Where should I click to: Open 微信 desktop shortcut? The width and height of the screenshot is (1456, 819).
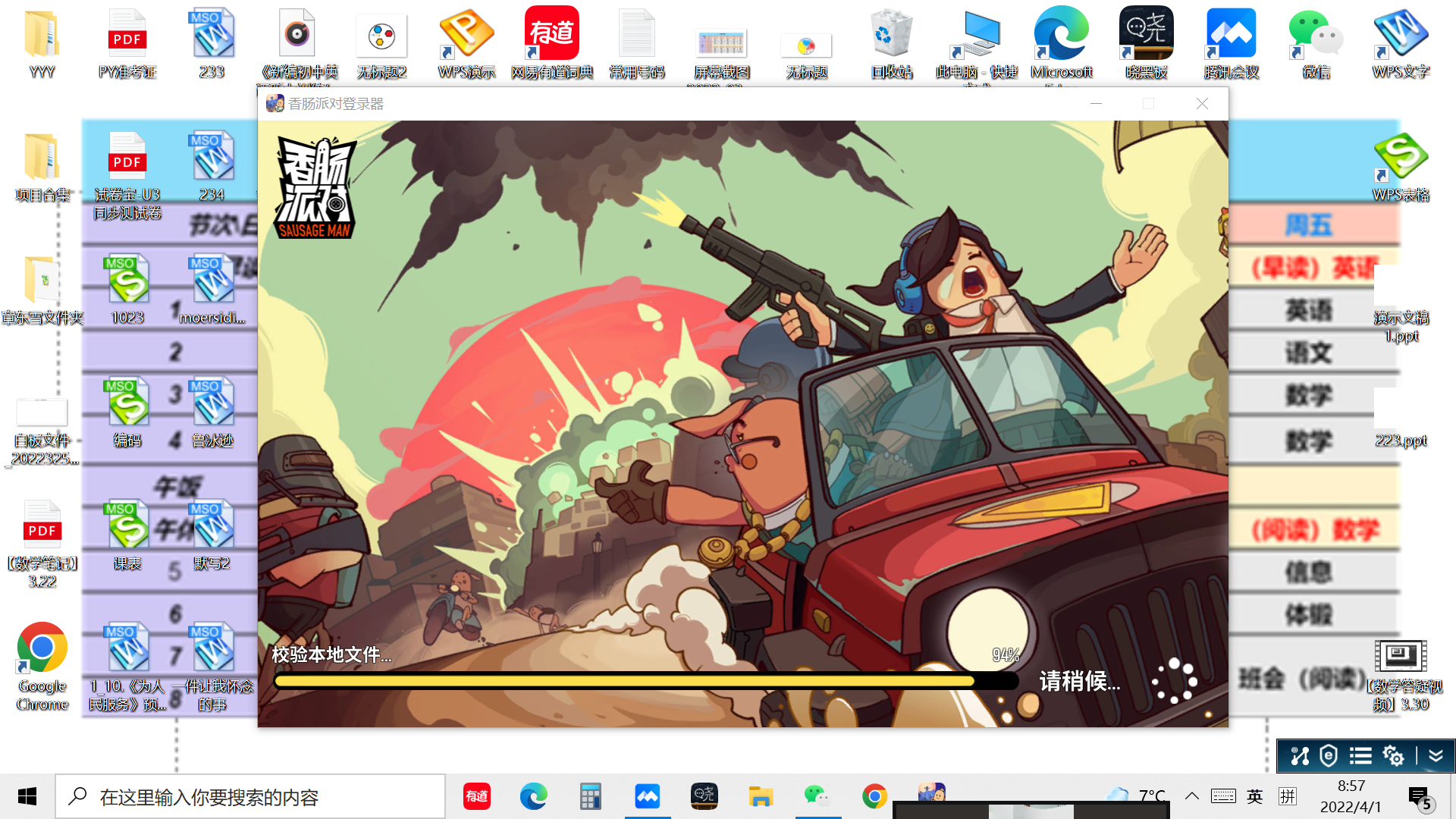click(x=1316, y=44)
